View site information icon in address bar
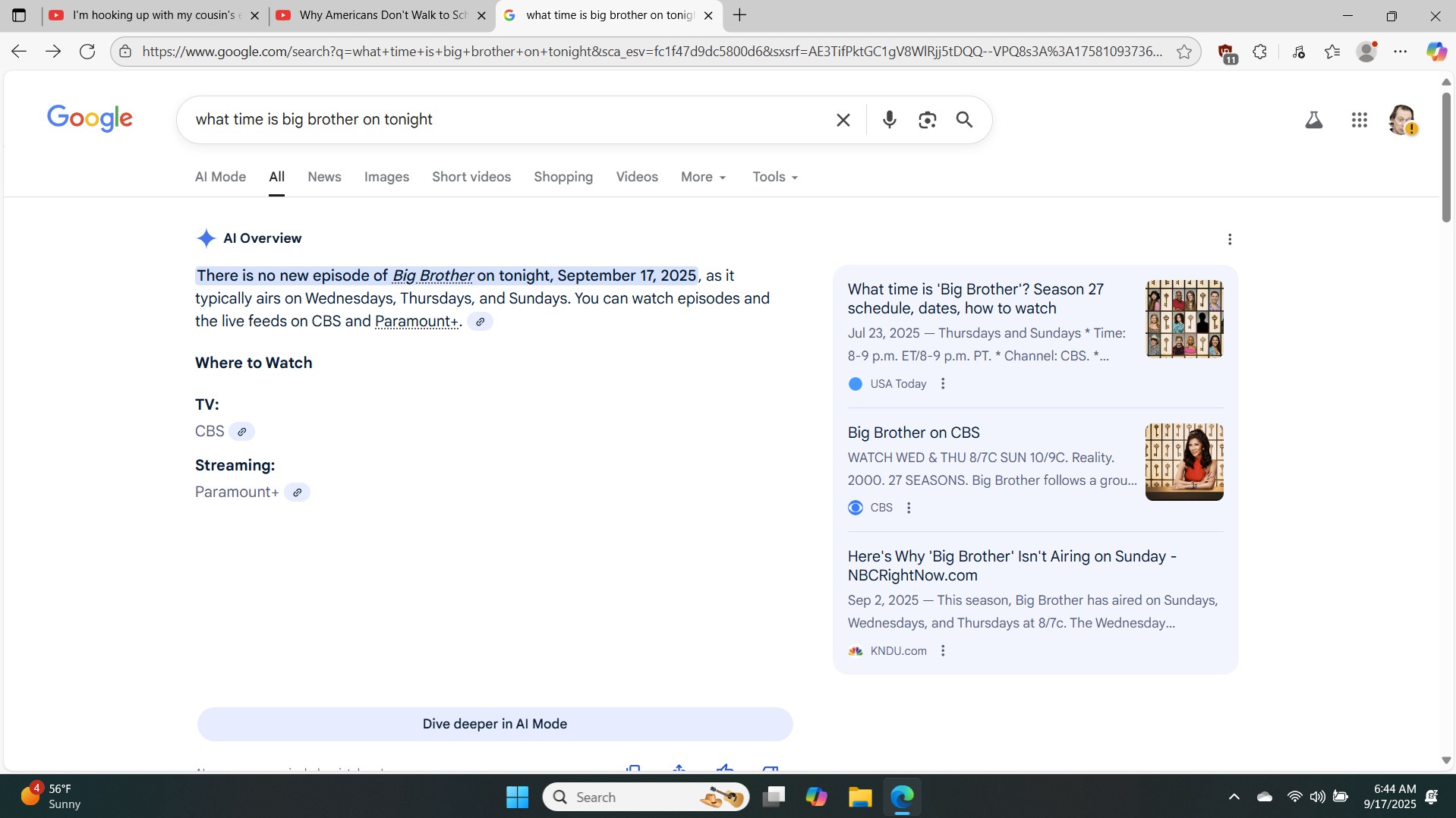This screenshot has width=1456, height=818. coord(125,52)
